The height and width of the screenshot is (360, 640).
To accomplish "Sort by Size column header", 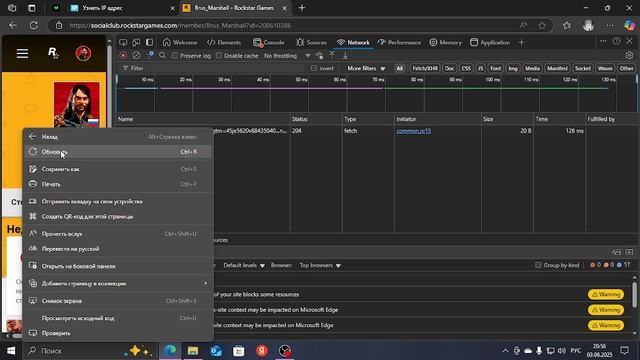I will (508, 119).
